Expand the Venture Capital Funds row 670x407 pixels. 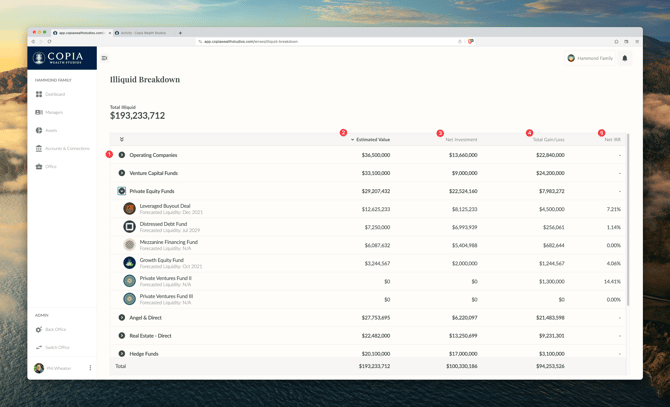point(122,173)
